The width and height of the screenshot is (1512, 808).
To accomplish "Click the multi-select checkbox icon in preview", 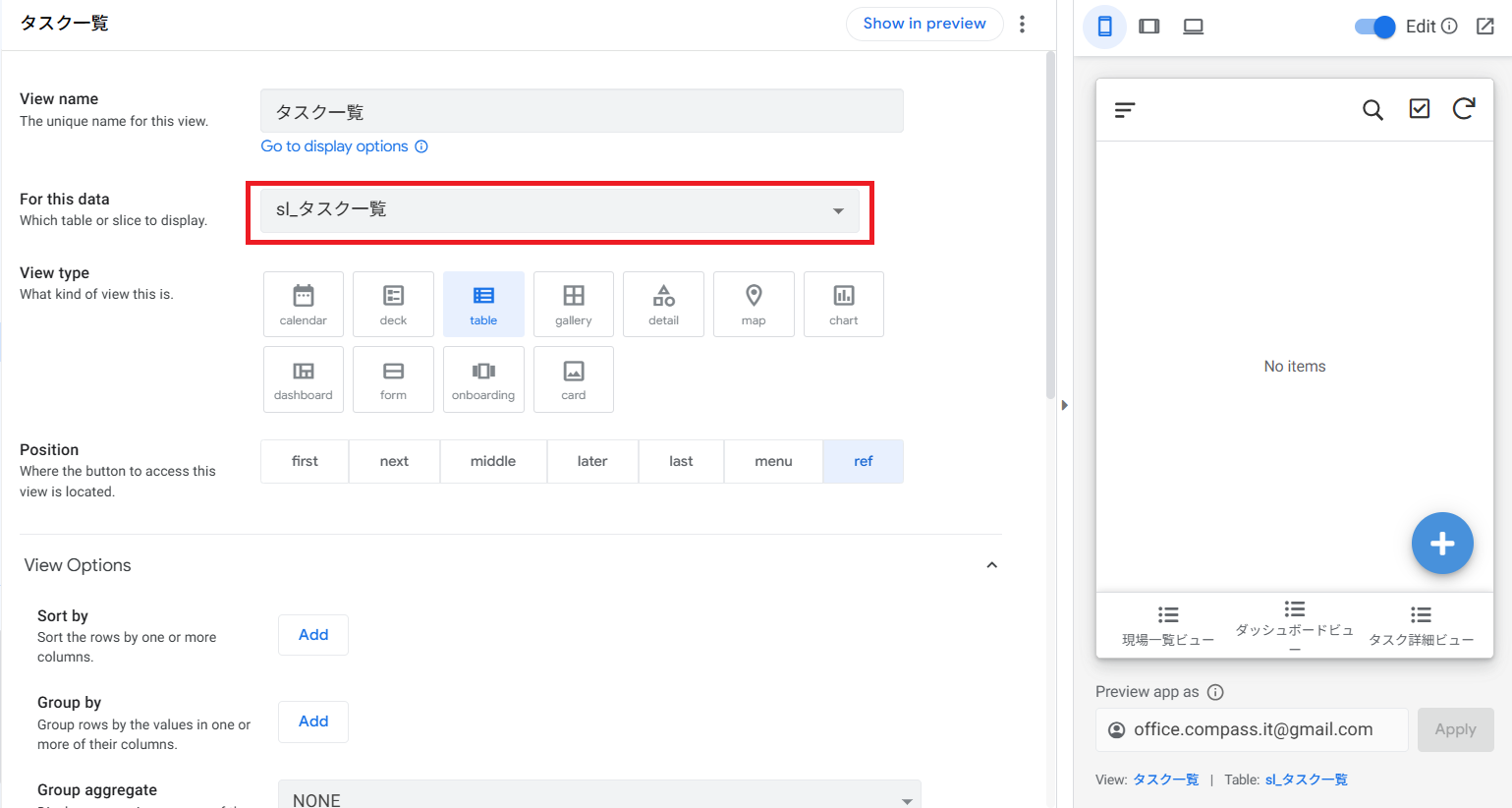I will click(1419, 109).
